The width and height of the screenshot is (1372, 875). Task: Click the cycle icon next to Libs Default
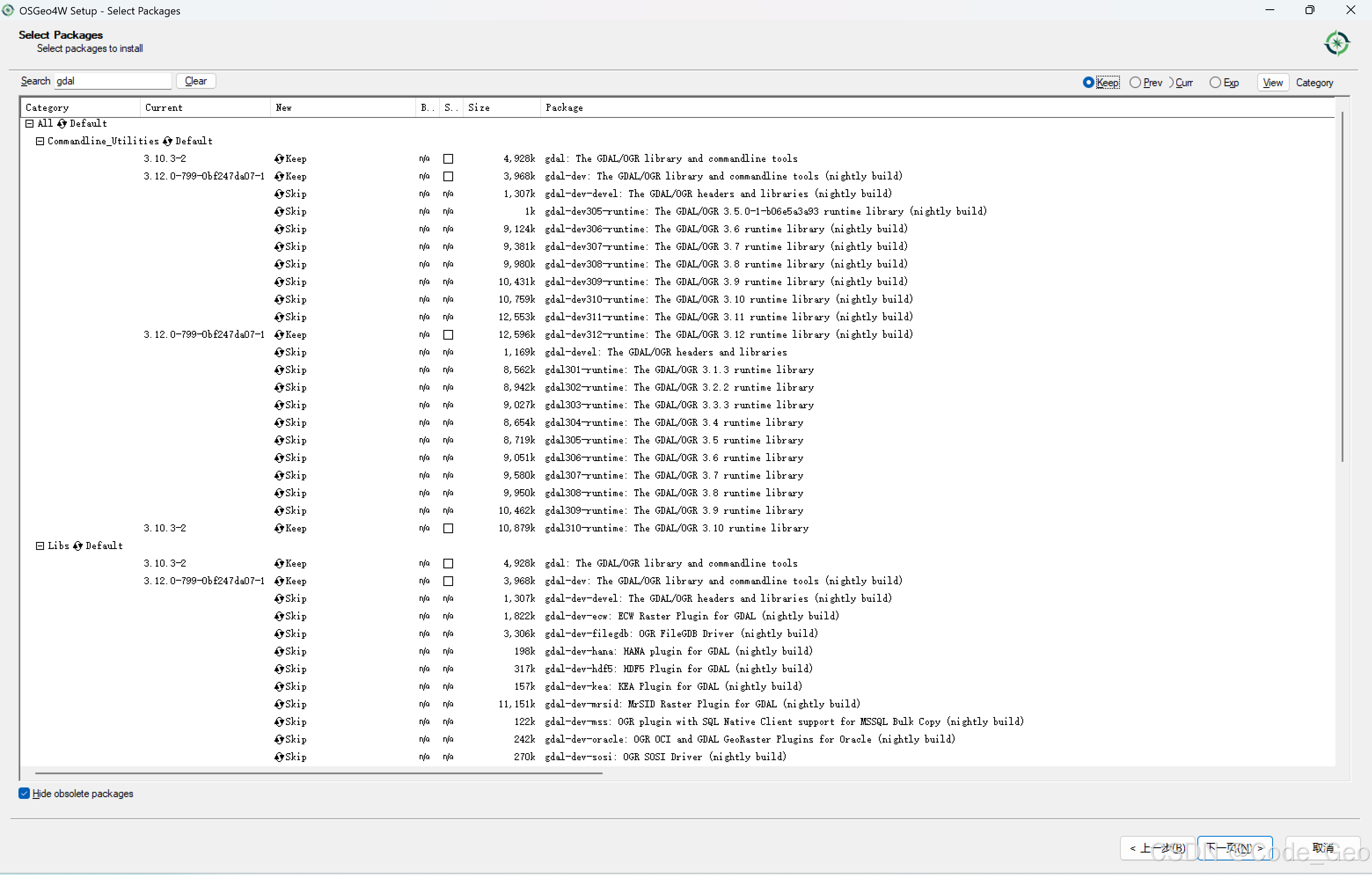click(77, 546)
